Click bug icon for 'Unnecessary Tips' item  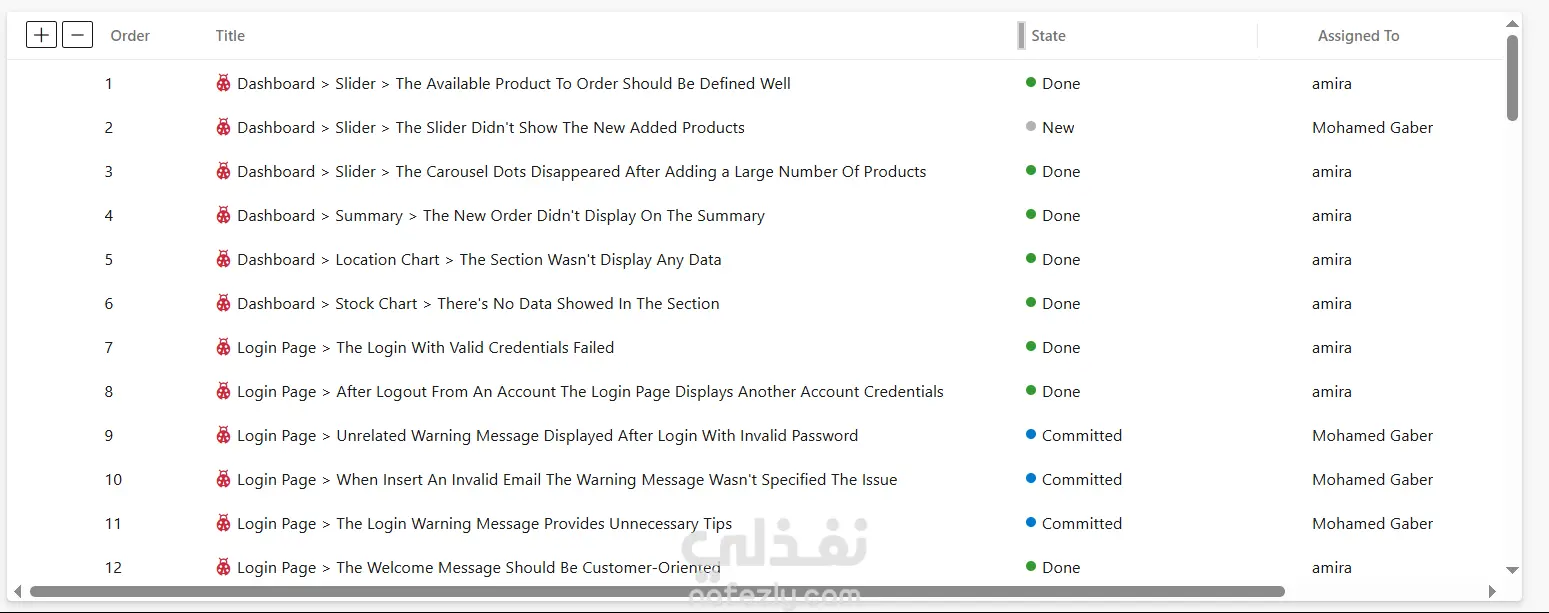pyautogui.click(x=224, y=523)
